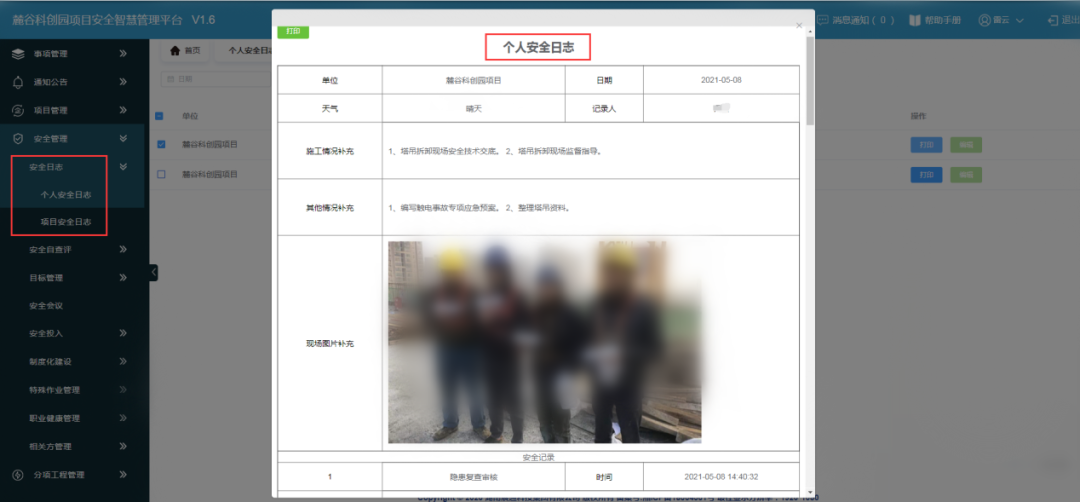Click green edit button in first row
Image resolution: width=1080 pixels, height=502 pixels.
966,145
